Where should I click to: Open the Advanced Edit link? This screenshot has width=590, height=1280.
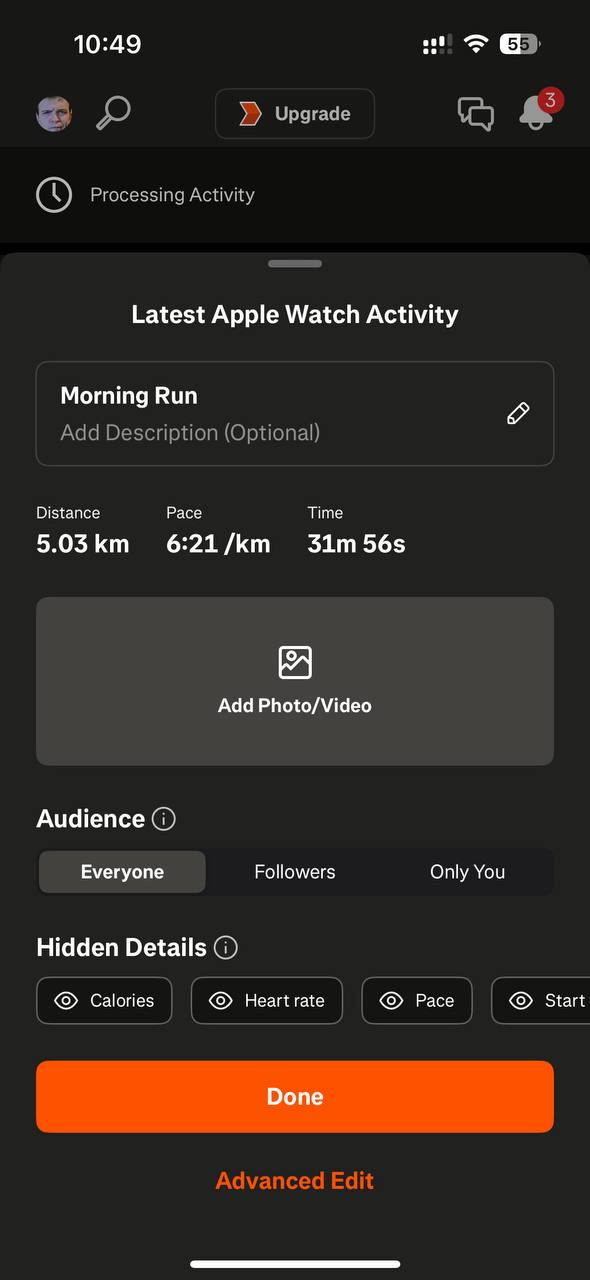click(x=295, y=1181)
